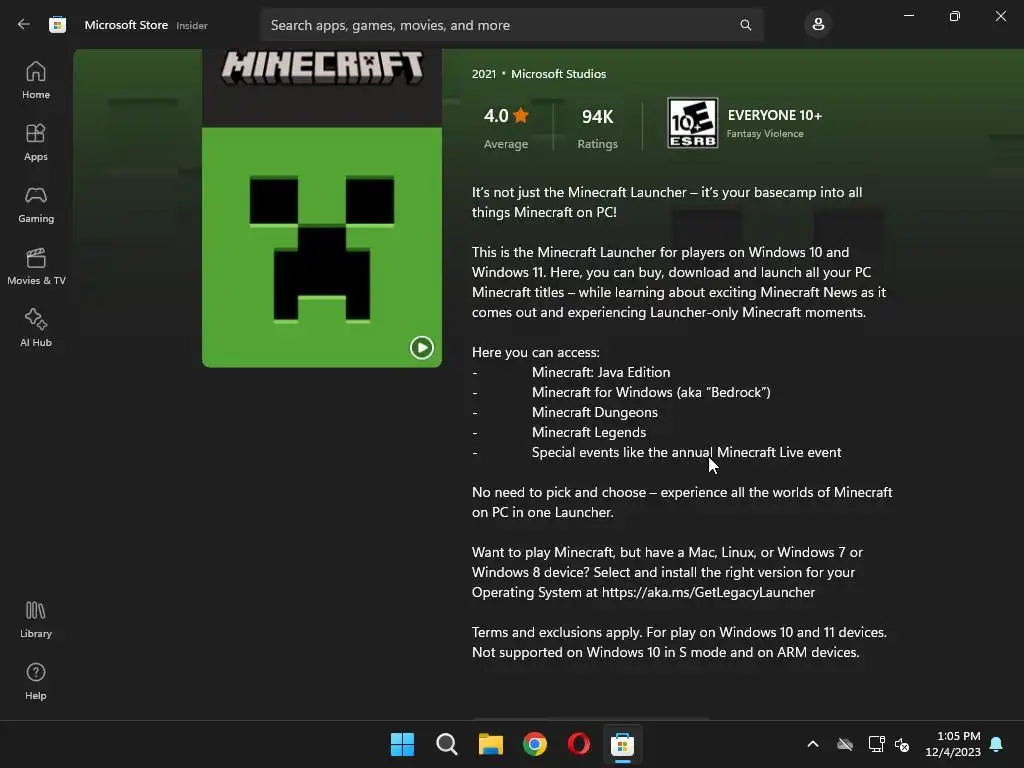Click the https://aka.ms/GetLegacyLauncher URL text
Image resolution: width=1024 pixels, height=768 pixels.
point(708,592)
